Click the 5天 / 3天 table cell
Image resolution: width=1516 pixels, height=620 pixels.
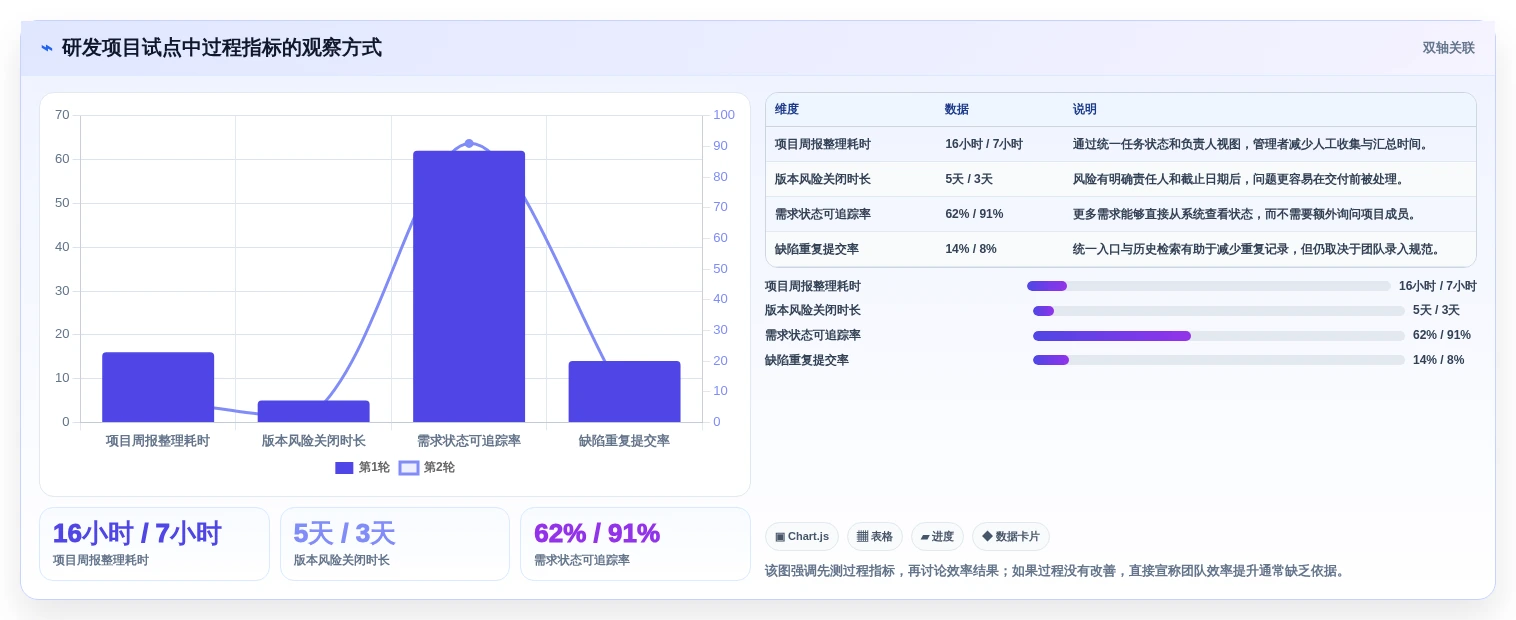[x=969, y=179]
